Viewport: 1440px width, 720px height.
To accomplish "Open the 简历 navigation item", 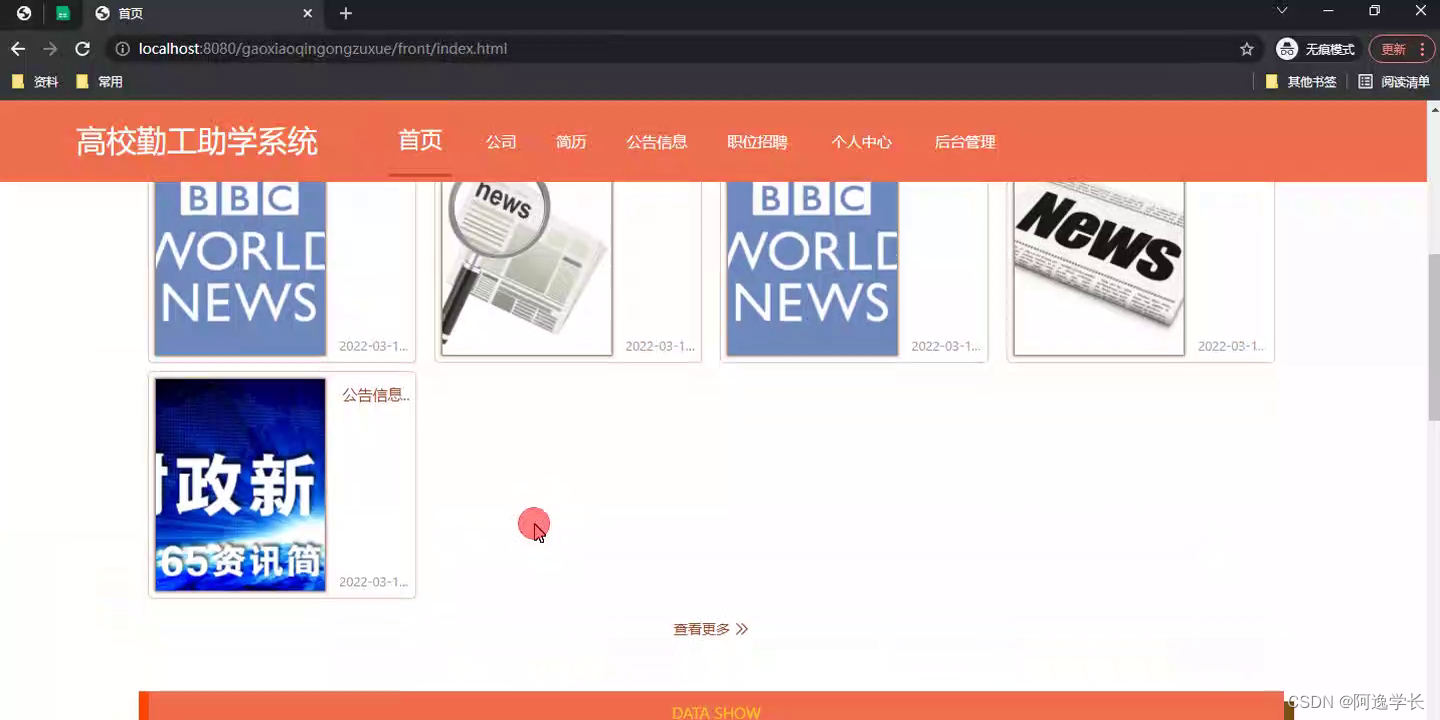I will tap(571, 142).
